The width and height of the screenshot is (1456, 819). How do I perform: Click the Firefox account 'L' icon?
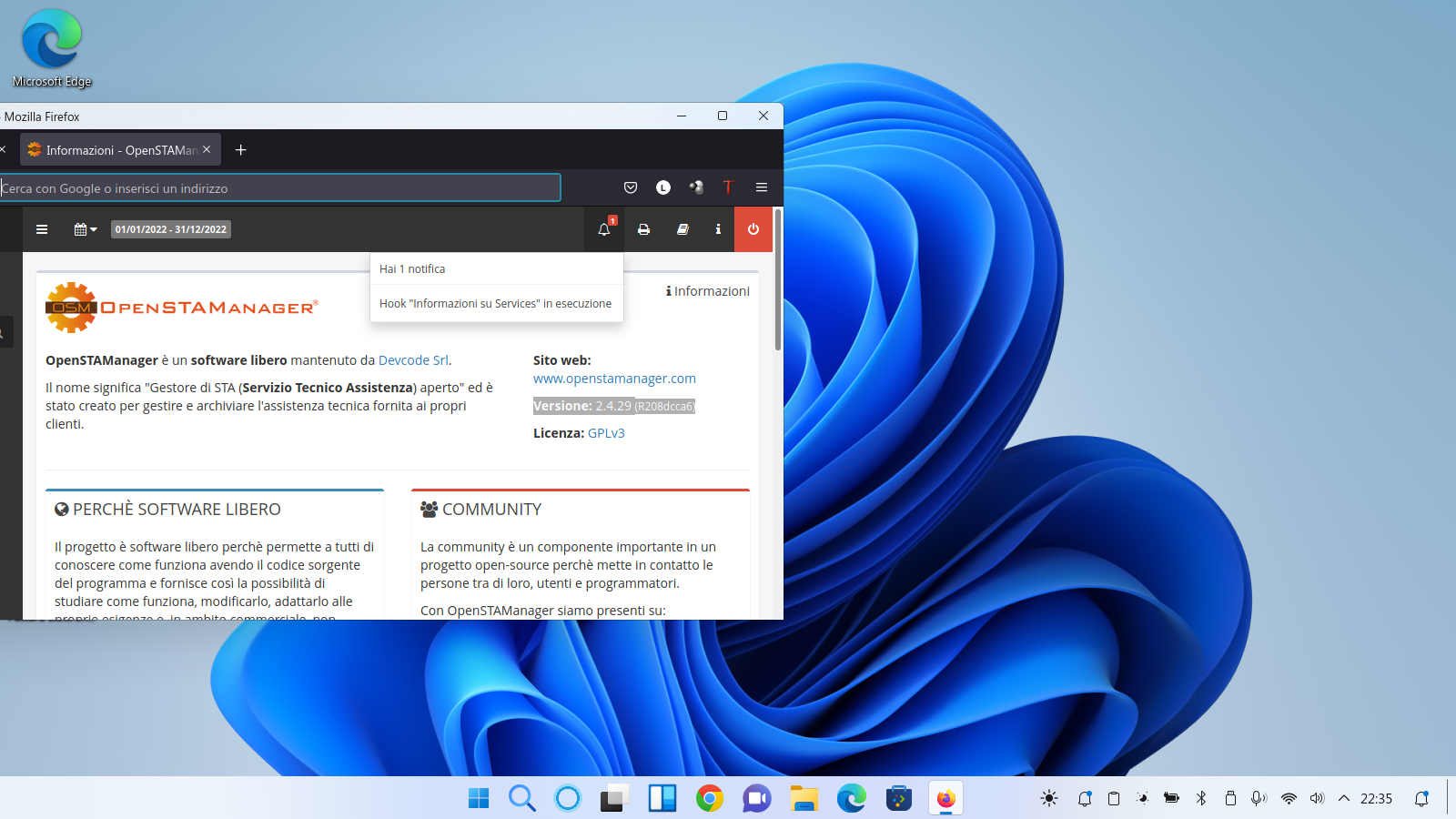(x=663, y=187)
